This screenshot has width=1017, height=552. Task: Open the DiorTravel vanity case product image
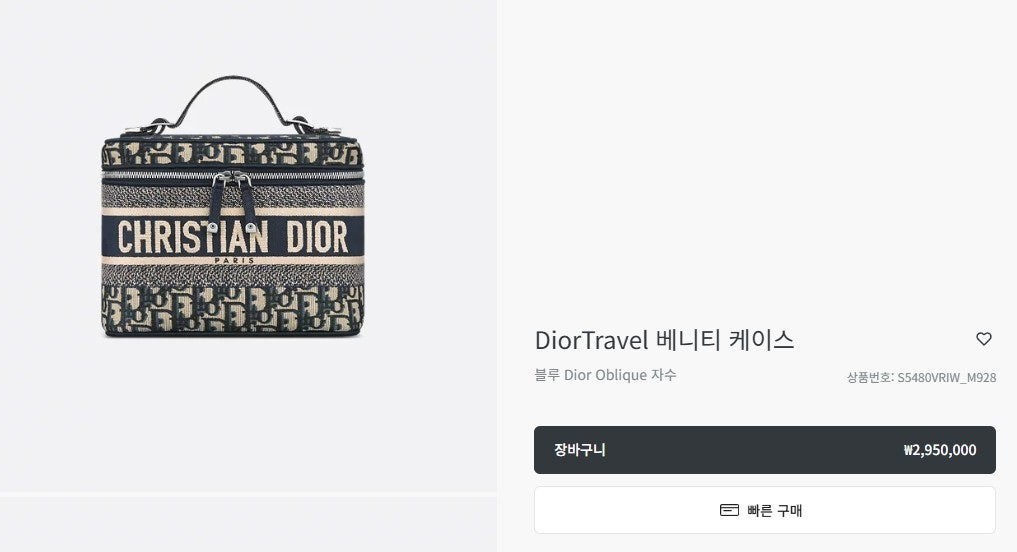tap(232, 207)
